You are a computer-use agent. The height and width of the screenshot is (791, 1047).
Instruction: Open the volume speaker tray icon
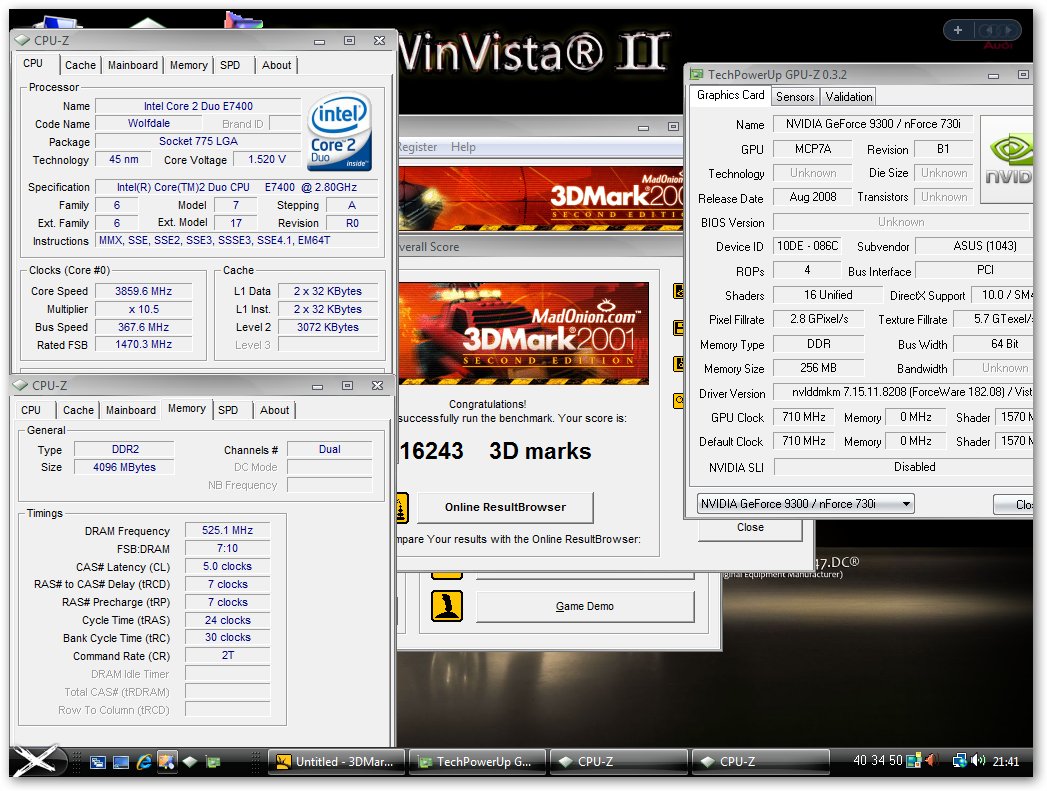(978, 760)
